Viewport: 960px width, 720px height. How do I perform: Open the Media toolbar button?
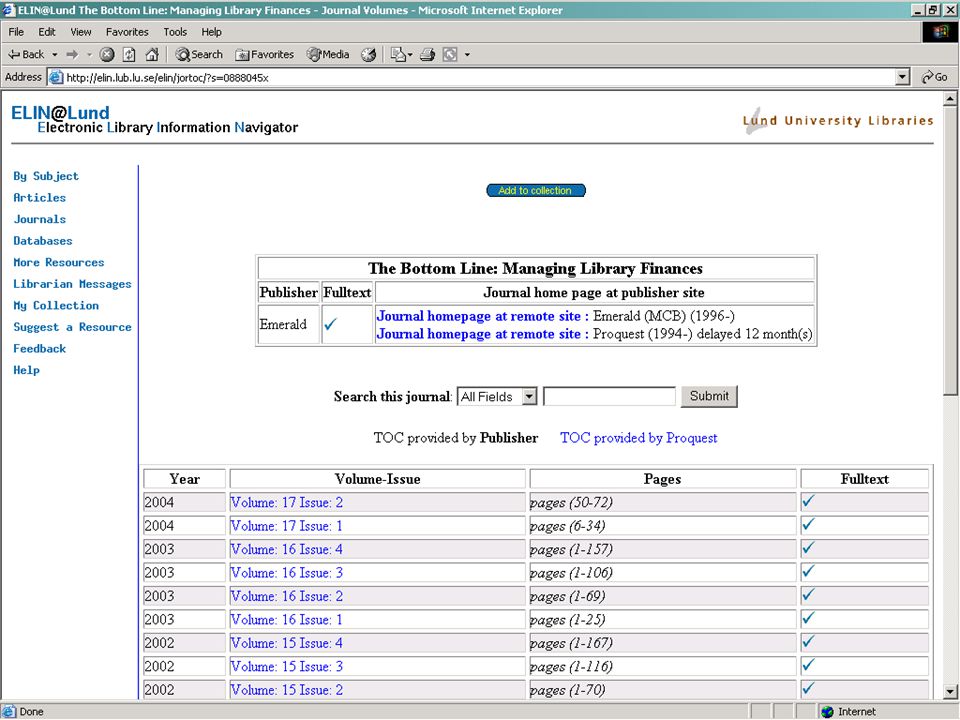pos(328,54)
